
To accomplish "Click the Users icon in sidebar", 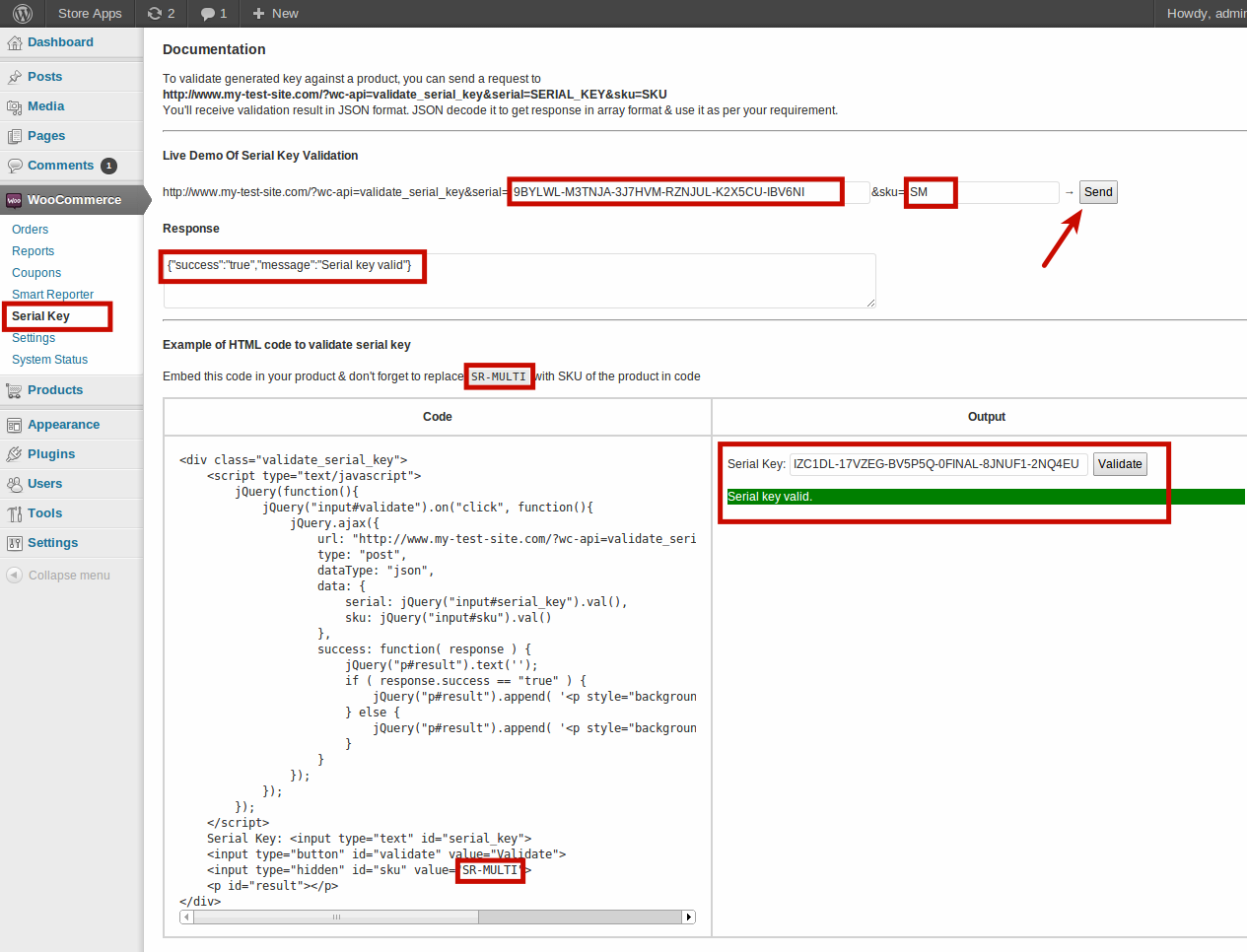I will (14, 484).
